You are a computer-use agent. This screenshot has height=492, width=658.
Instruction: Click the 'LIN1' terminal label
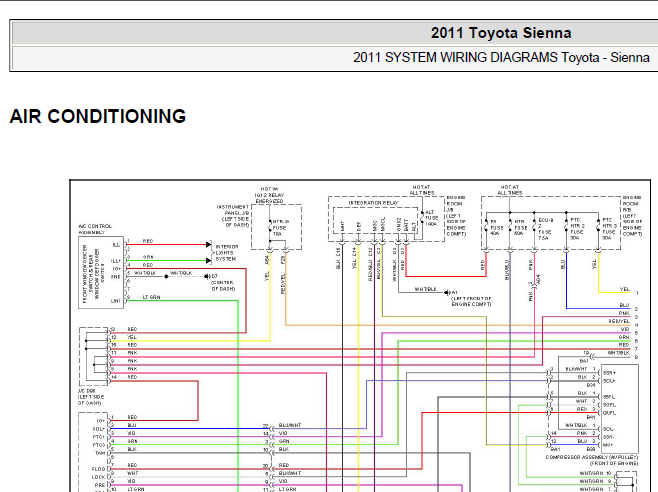point(116,301)
